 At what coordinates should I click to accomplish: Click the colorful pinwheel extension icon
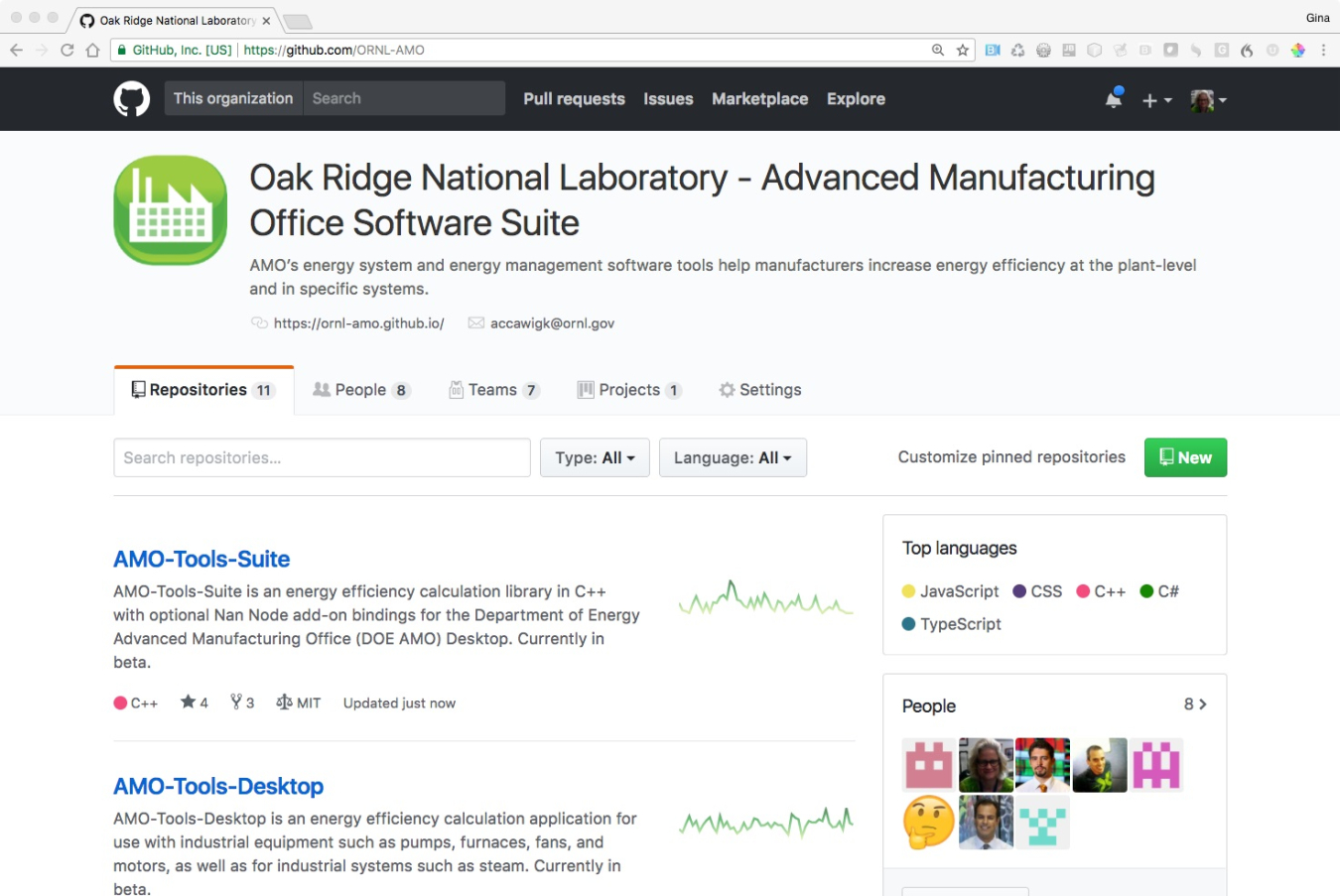[1297, 50]
